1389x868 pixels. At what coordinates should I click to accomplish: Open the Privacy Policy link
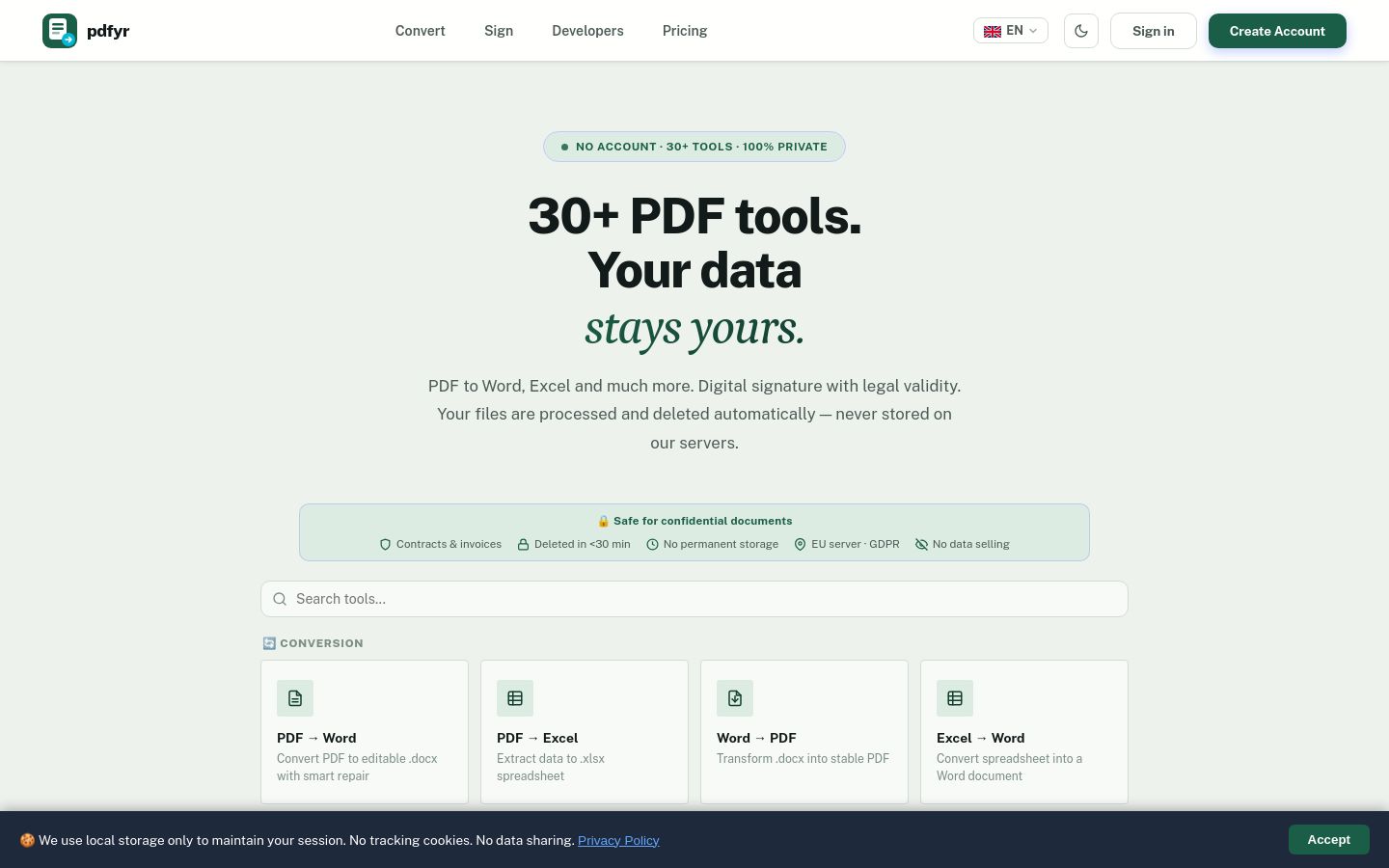tap(618, 840)
